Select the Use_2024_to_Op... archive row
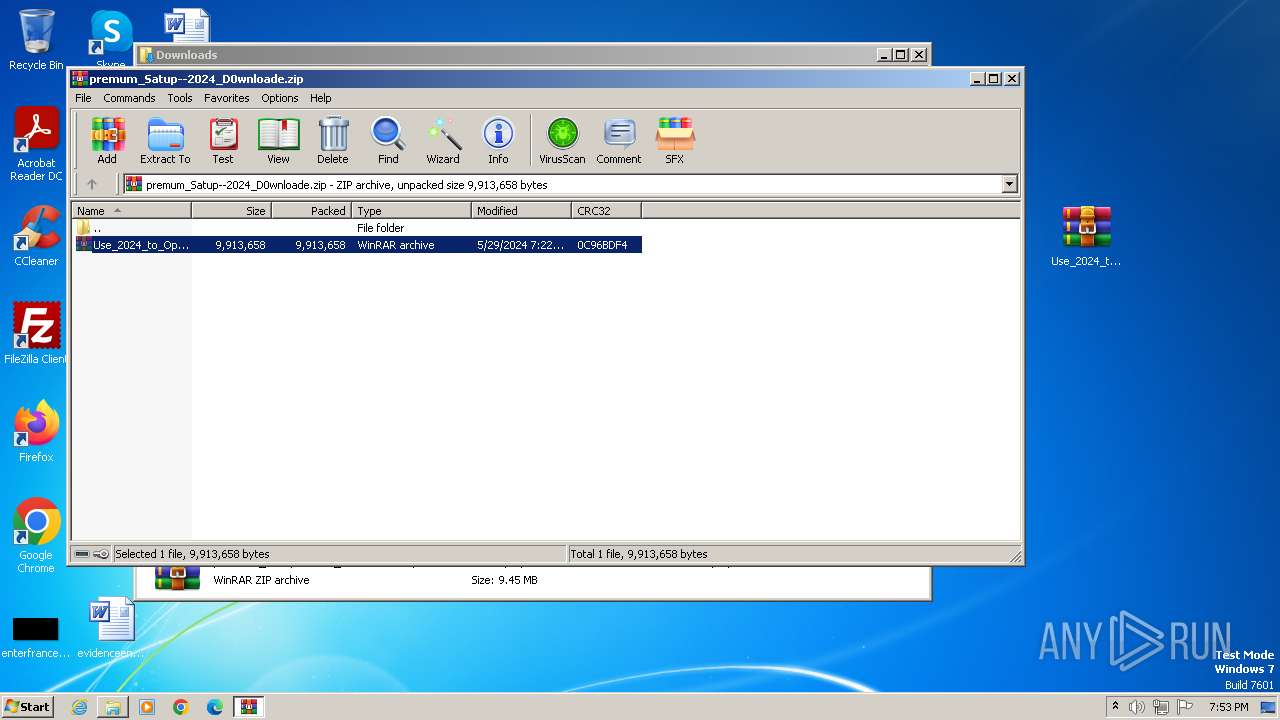The width and height of the screenshot is (1280, 720). [357, 245]
